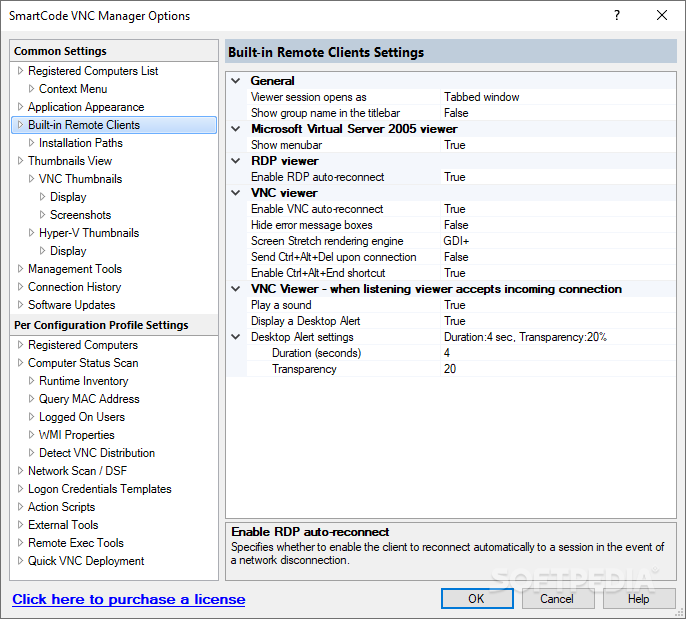Select Management Tools item
The width and height of the screenshot is (686, 619).
tap(75, 269)
